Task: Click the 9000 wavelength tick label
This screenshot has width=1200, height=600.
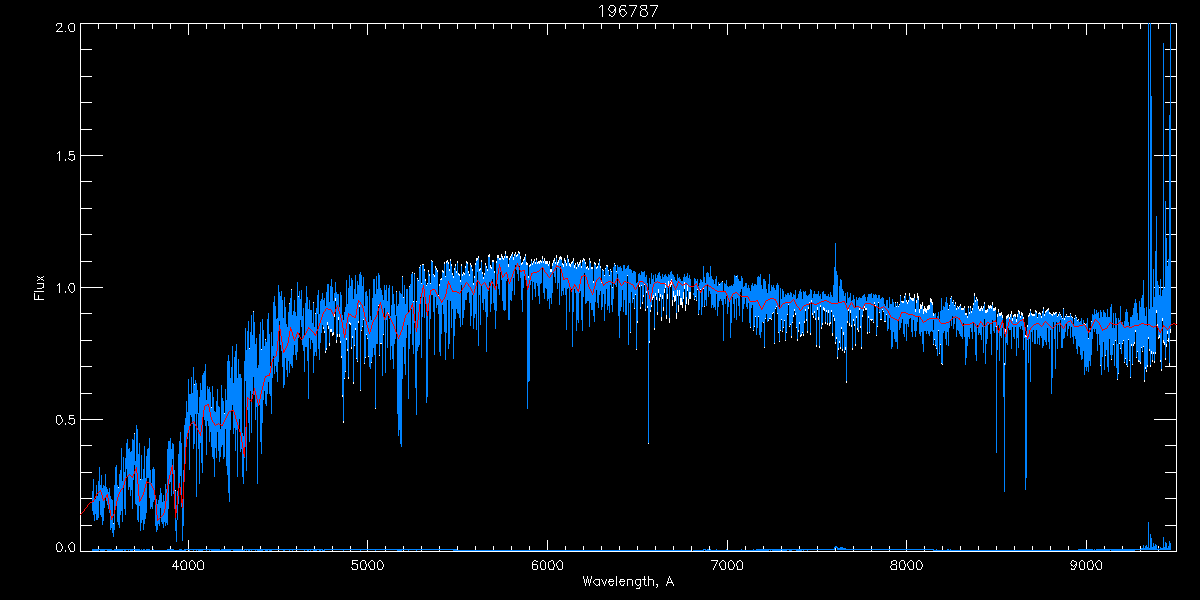Action: click(x=1087, y=564)
